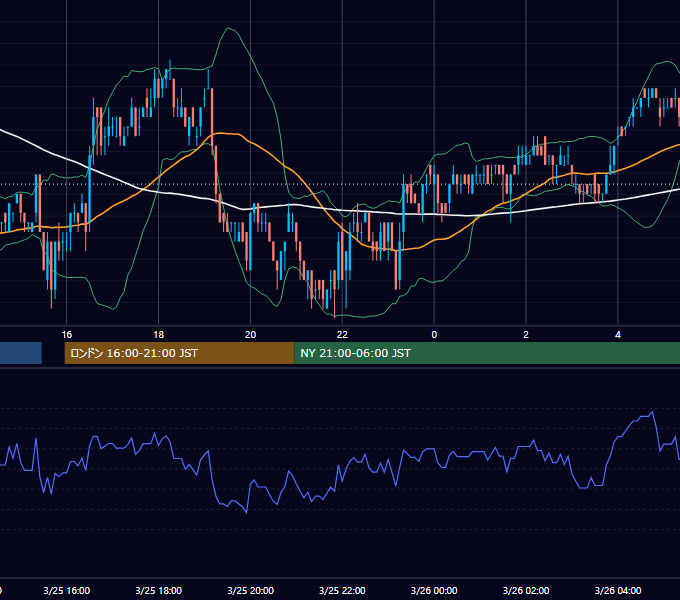This screenshot has width=680, height=600.
Task: Click the 3/26 02:00 date label
Action: coord(526,590)
